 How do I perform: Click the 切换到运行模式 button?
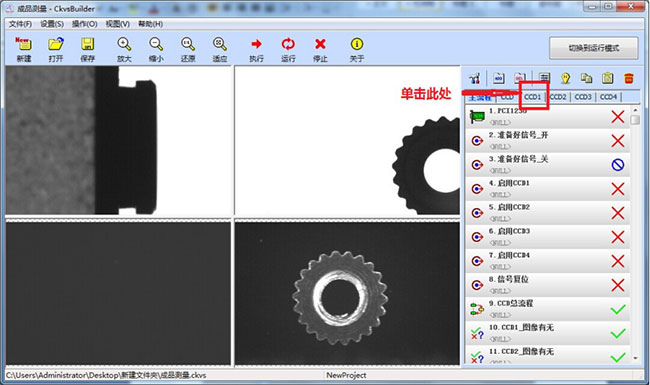(x=594, y=48)
